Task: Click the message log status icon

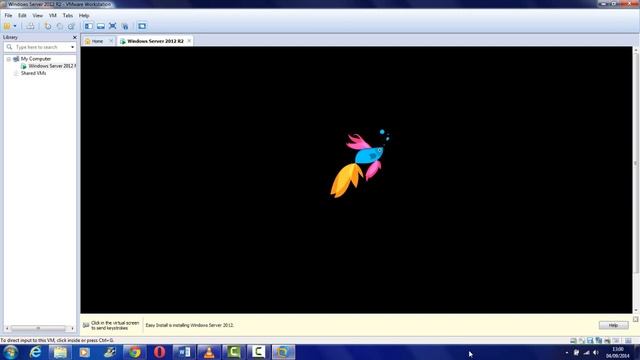Action: coord(628,340)
